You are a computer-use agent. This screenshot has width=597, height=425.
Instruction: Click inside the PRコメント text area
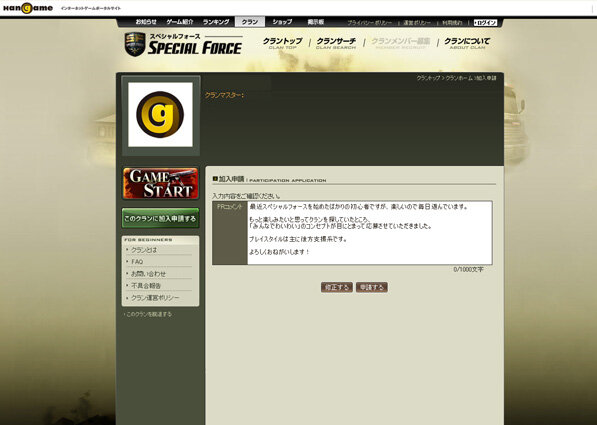tap(369, 233)
